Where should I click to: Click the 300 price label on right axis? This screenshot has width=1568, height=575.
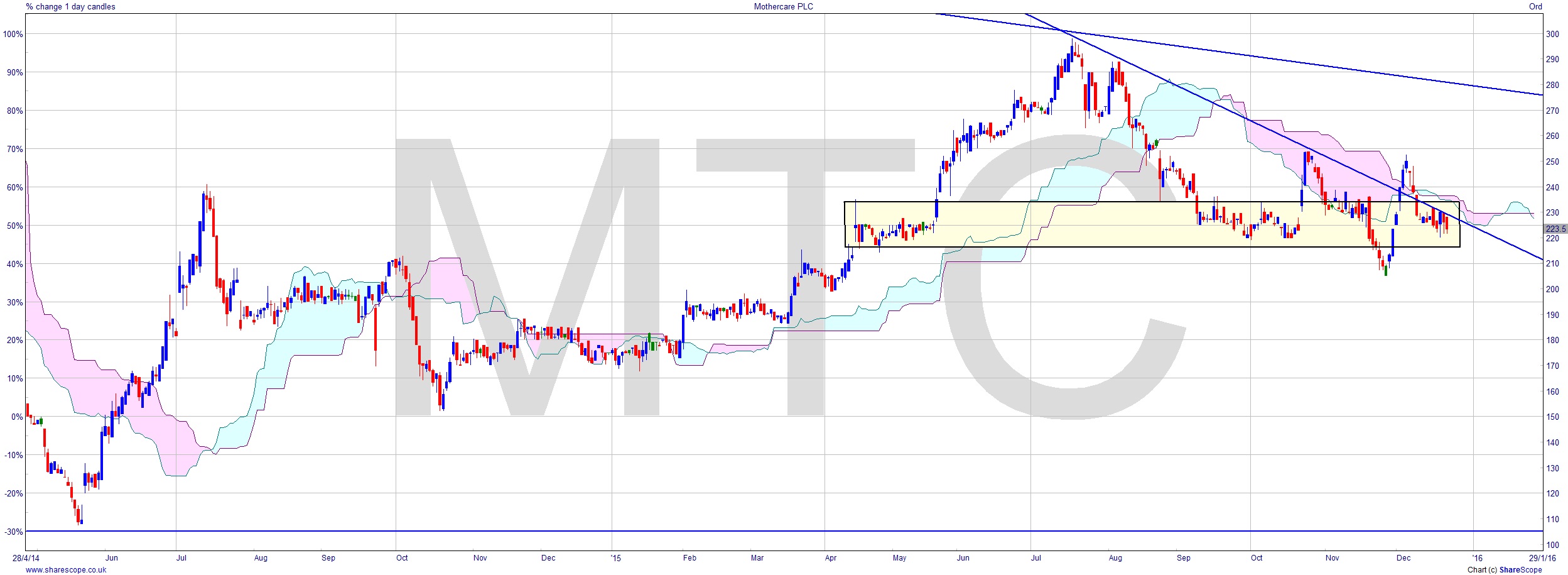1552,35
